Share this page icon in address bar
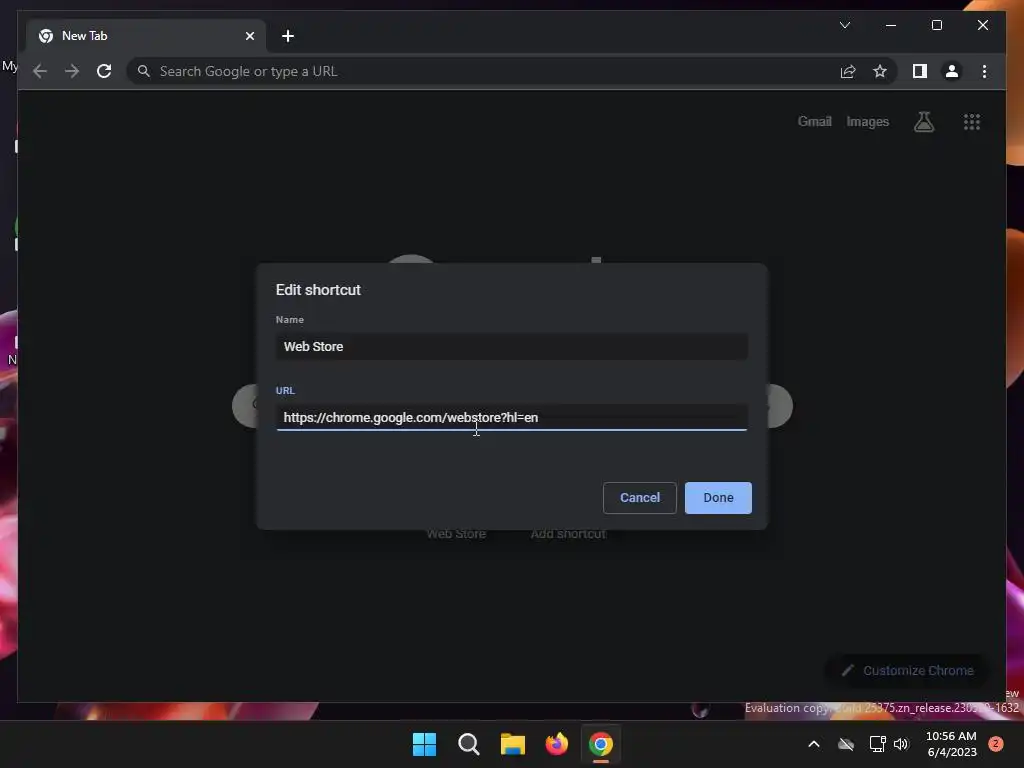The image size is (1024, 768). pyautogui.click(x=848, y=71)
